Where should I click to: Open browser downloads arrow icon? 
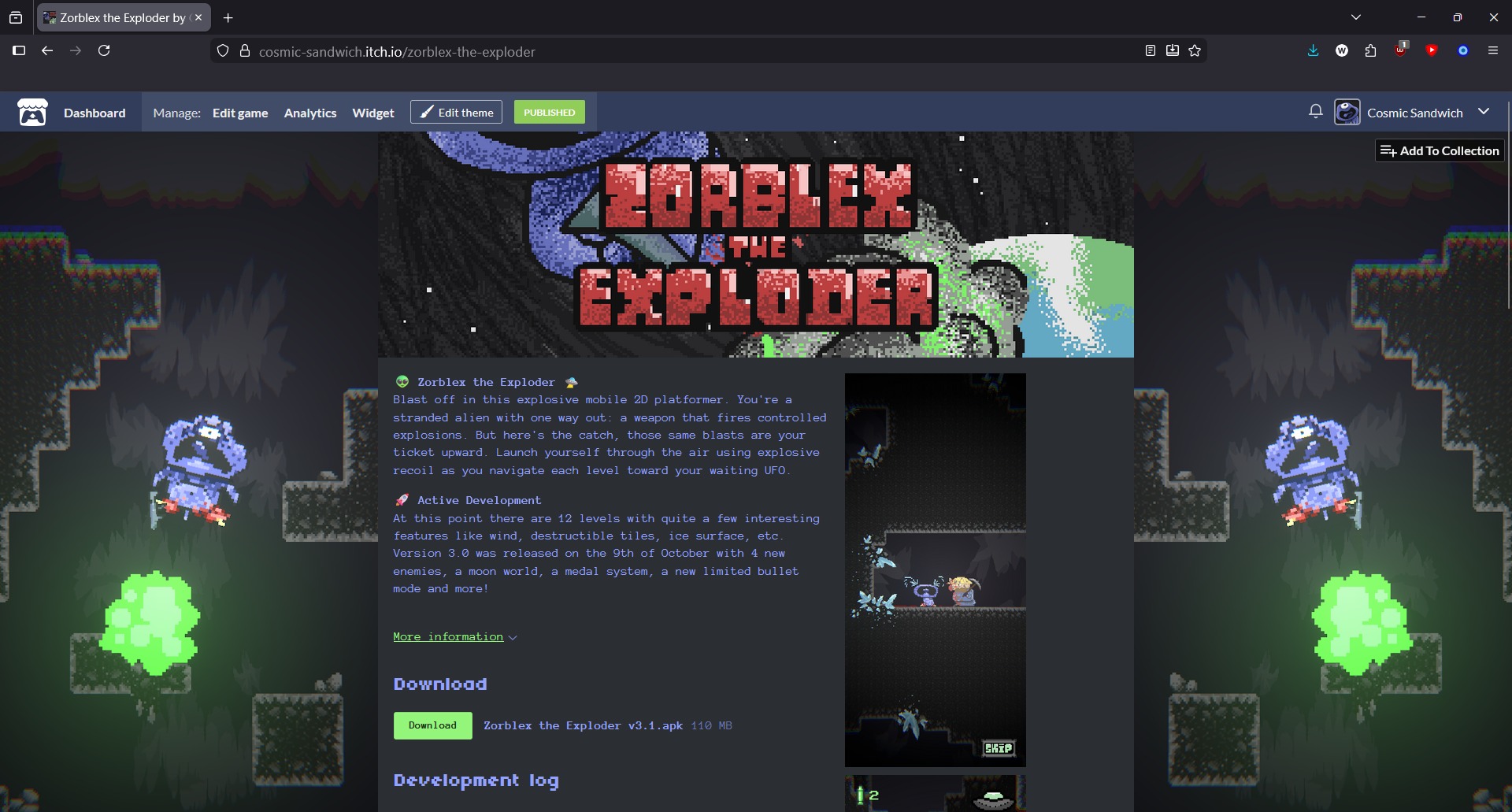click(1313, 51)
